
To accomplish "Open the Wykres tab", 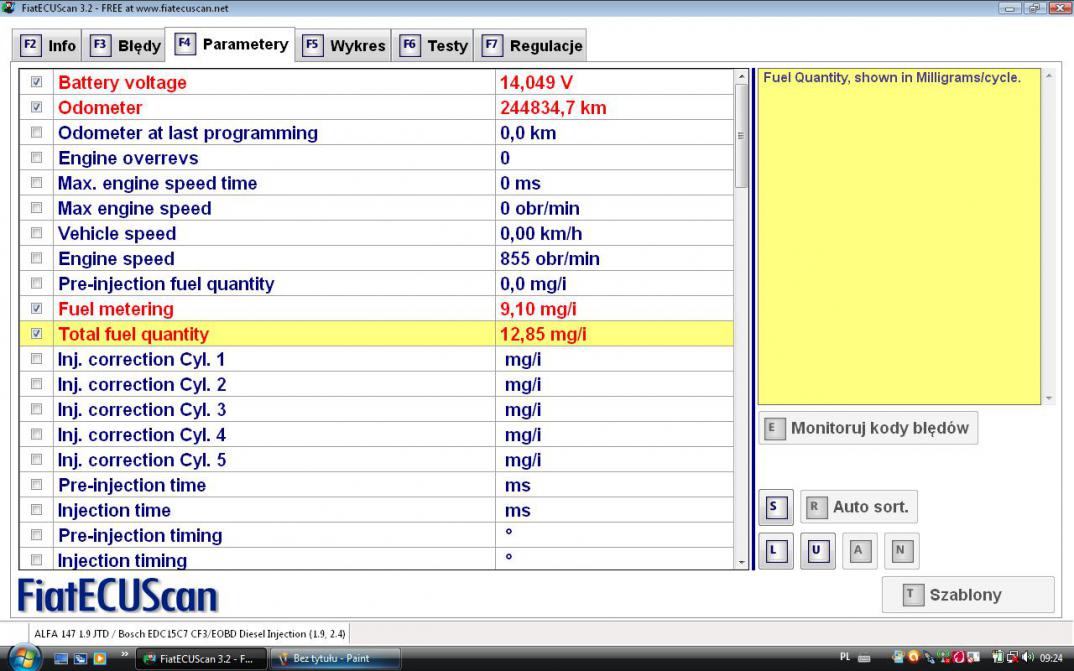I will [x=345, y=45].
